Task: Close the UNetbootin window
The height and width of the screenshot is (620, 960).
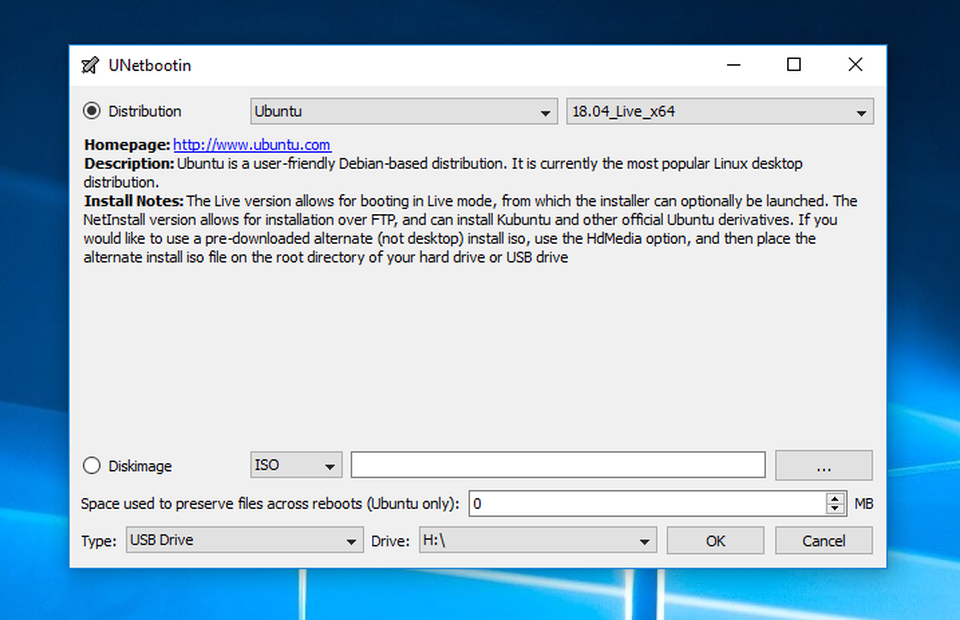Action: tap(855, 65)
